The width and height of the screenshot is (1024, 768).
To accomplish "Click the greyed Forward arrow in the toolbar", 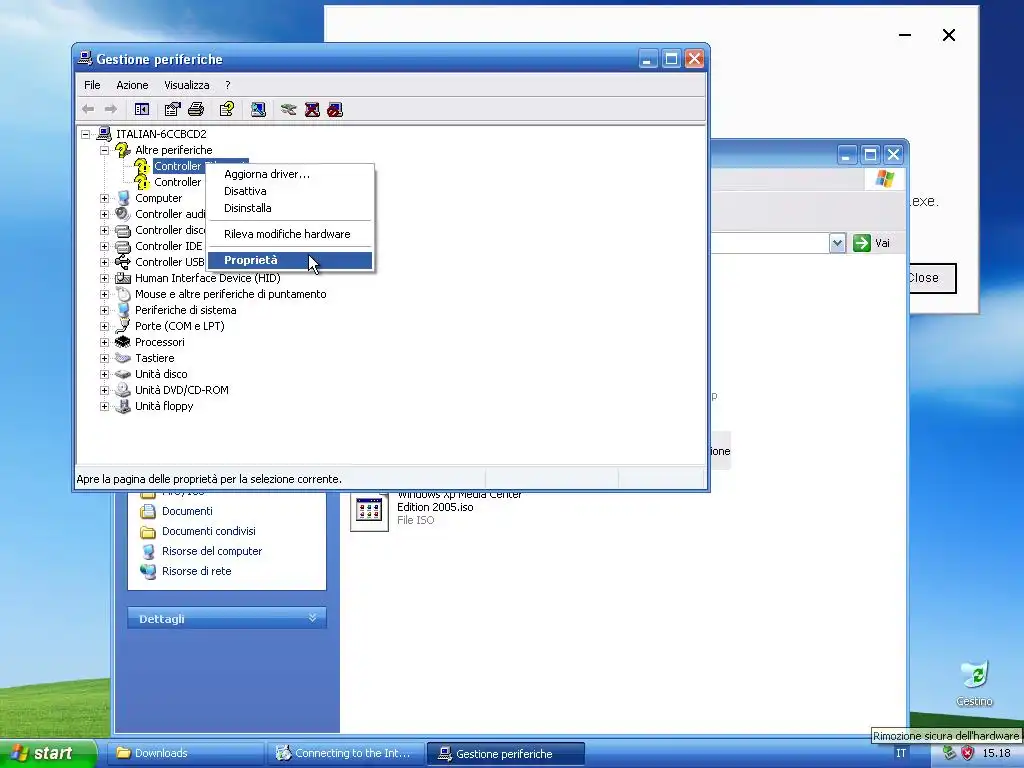I will (x=111, y=110).
